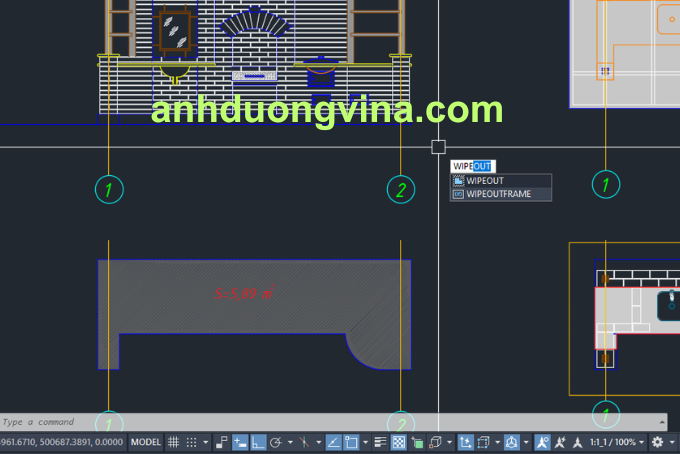680x454 pixels.
Task: Toggle Dynamic Input icon
Action: click(240, 442)
